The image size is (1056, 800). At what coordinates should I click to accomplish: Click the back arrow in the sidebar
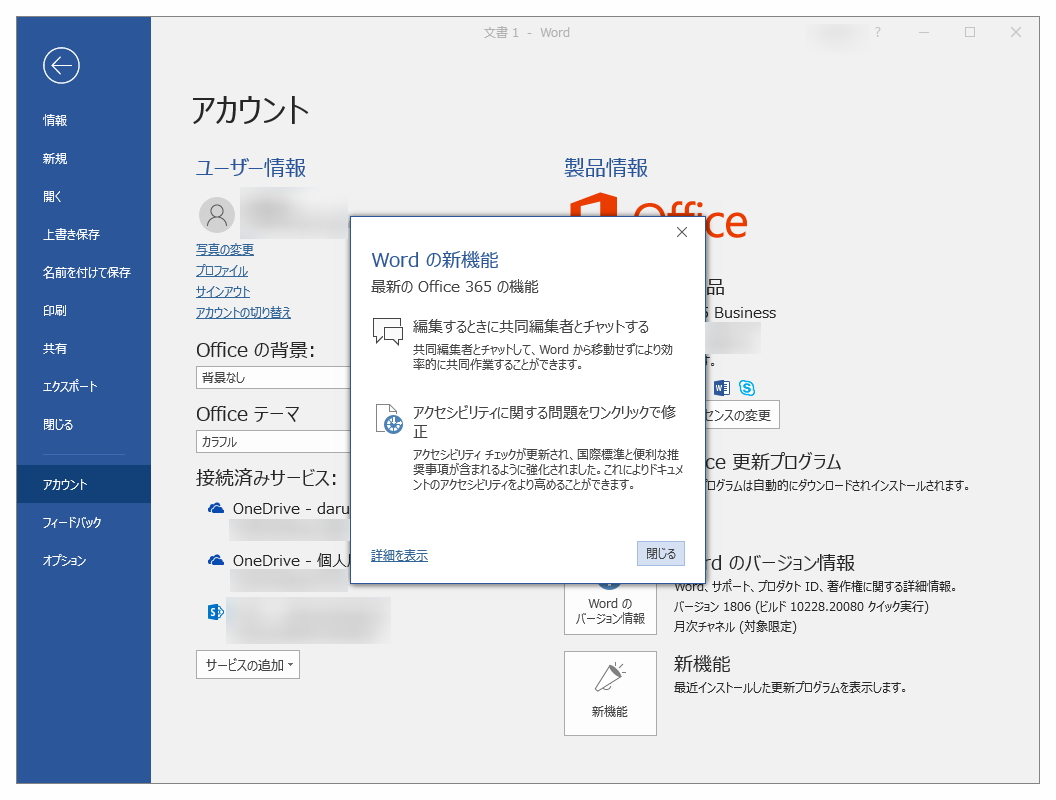(61, 65)
